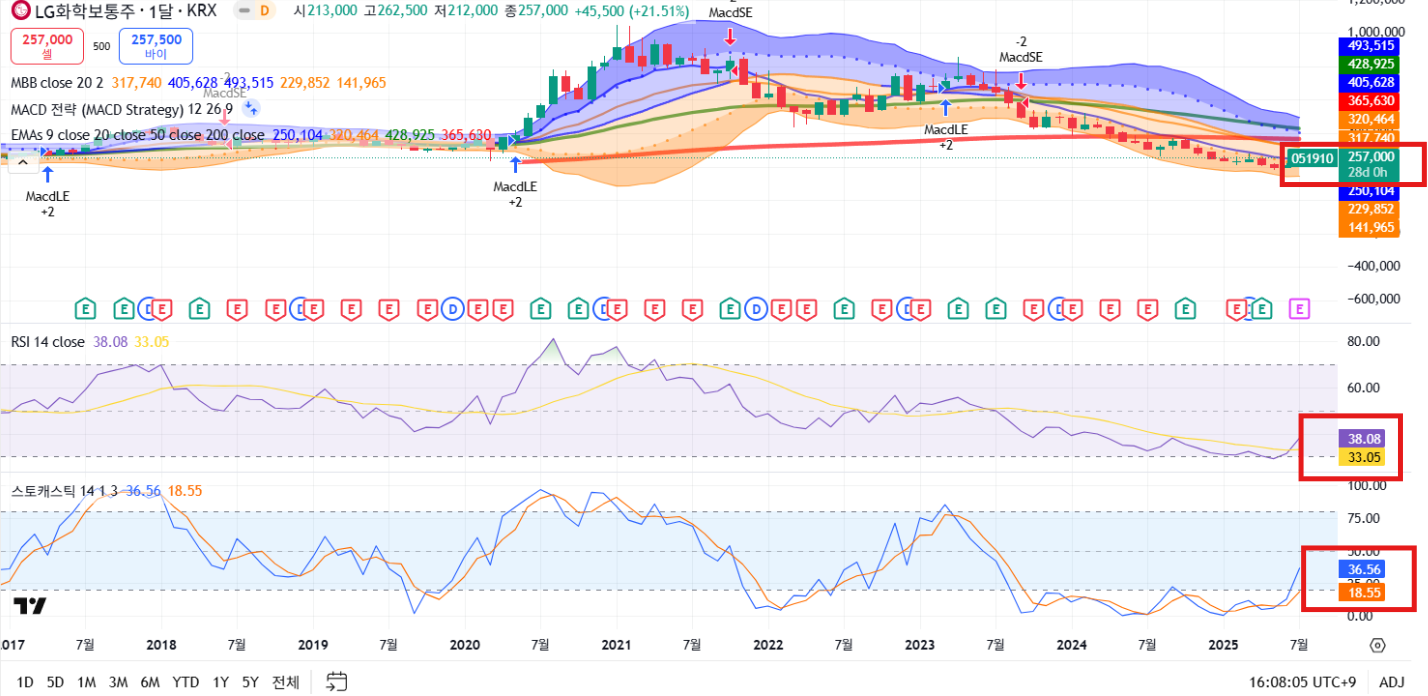The height and width of the screenshot is (696, 1428).
Task: Select the MBB close 20 2 indicator legend
Action: pos(58,83)
